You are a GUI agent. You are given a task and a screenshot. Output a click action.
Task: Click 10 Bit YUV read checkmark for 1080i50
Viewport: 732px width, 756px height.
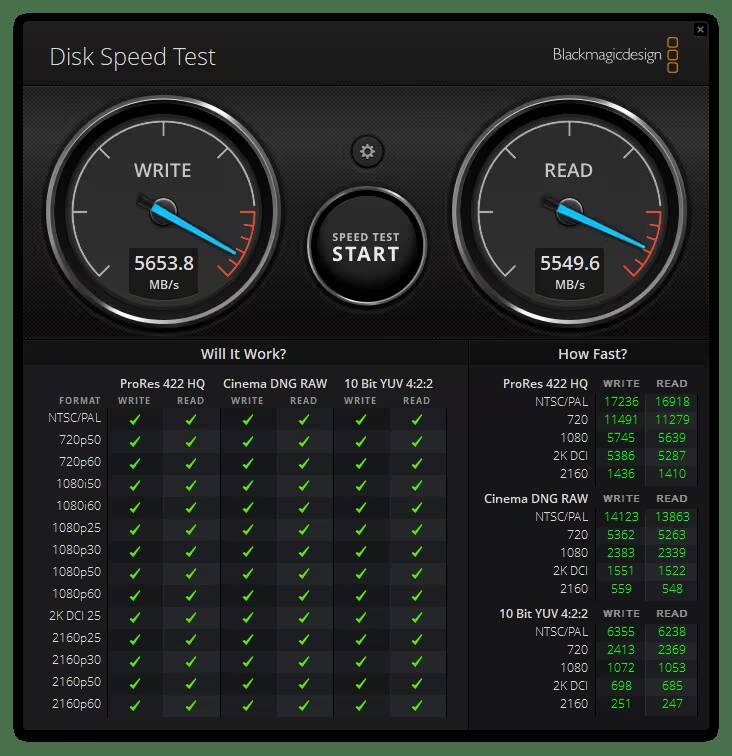[x=417, y=485]
